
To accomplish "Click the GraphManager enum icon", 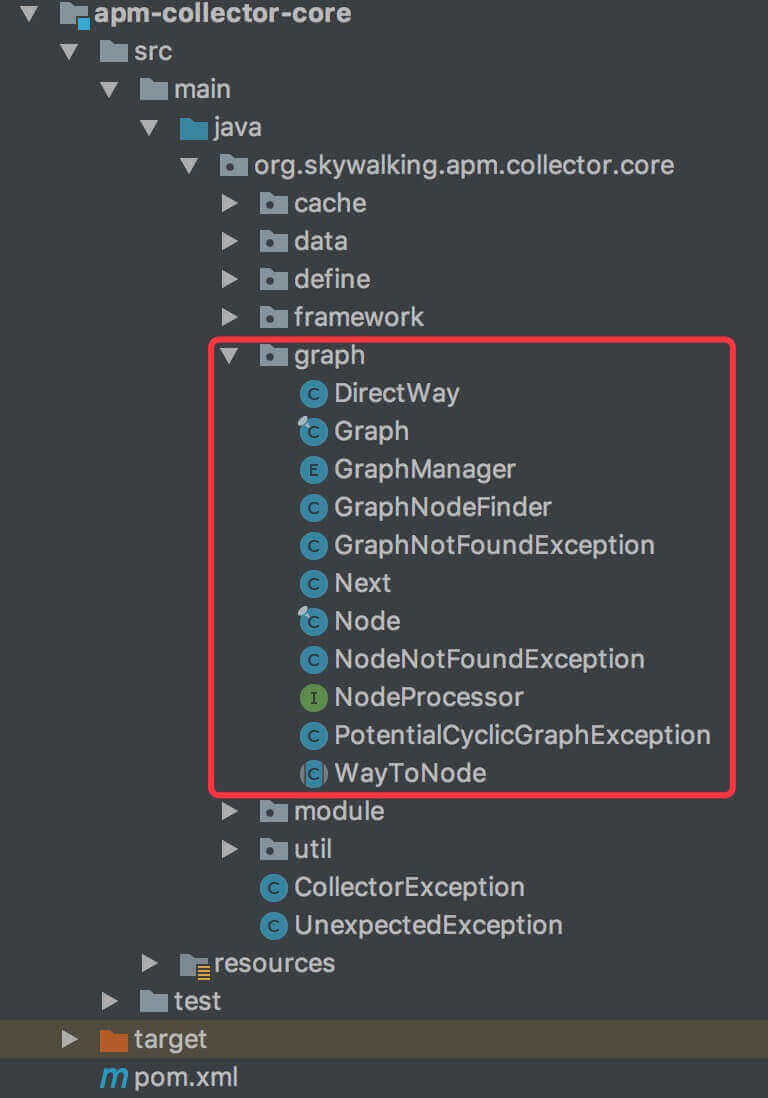I will (313, 469).
